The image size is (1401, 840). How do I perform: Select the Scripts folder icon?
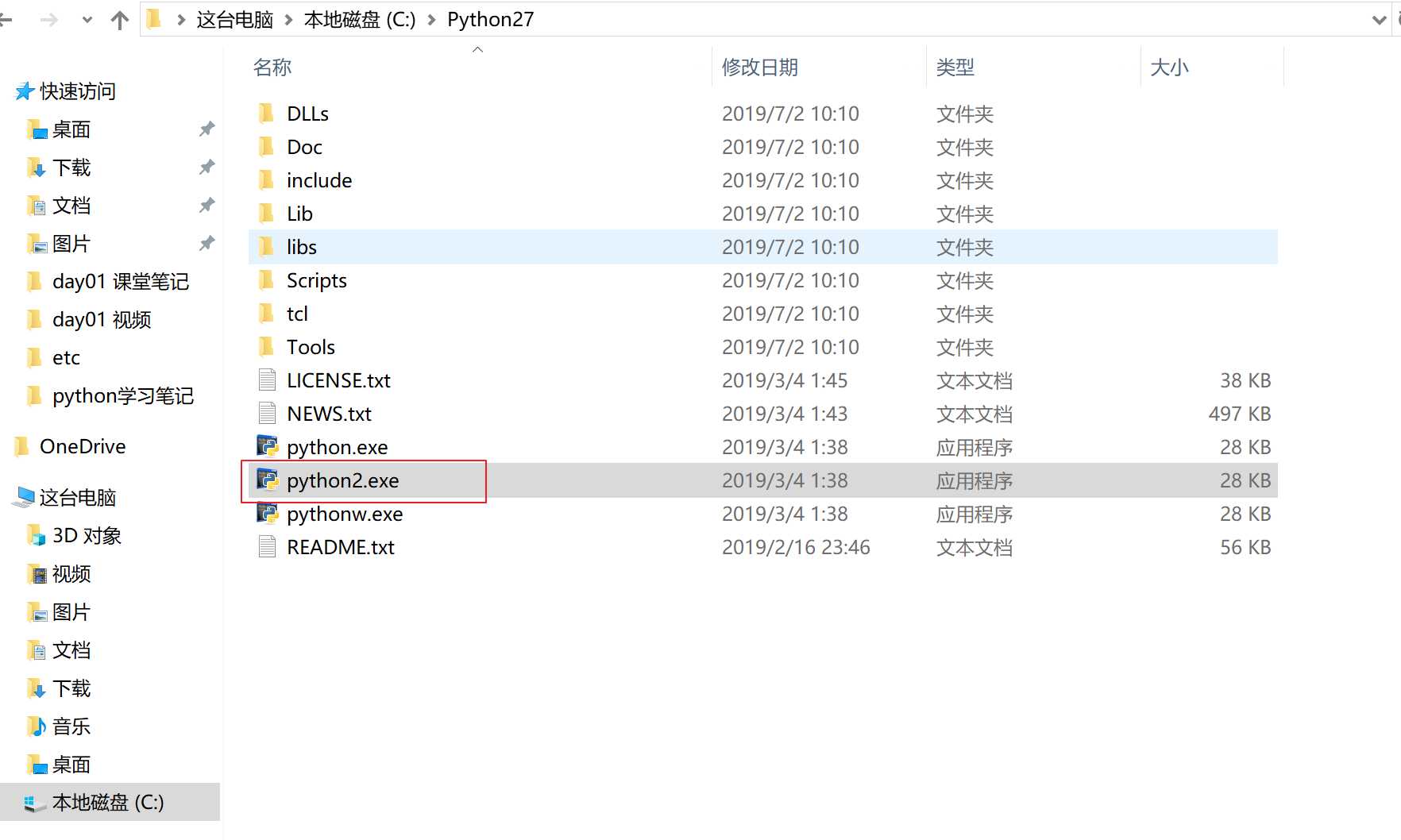click(x=267, y=280)
